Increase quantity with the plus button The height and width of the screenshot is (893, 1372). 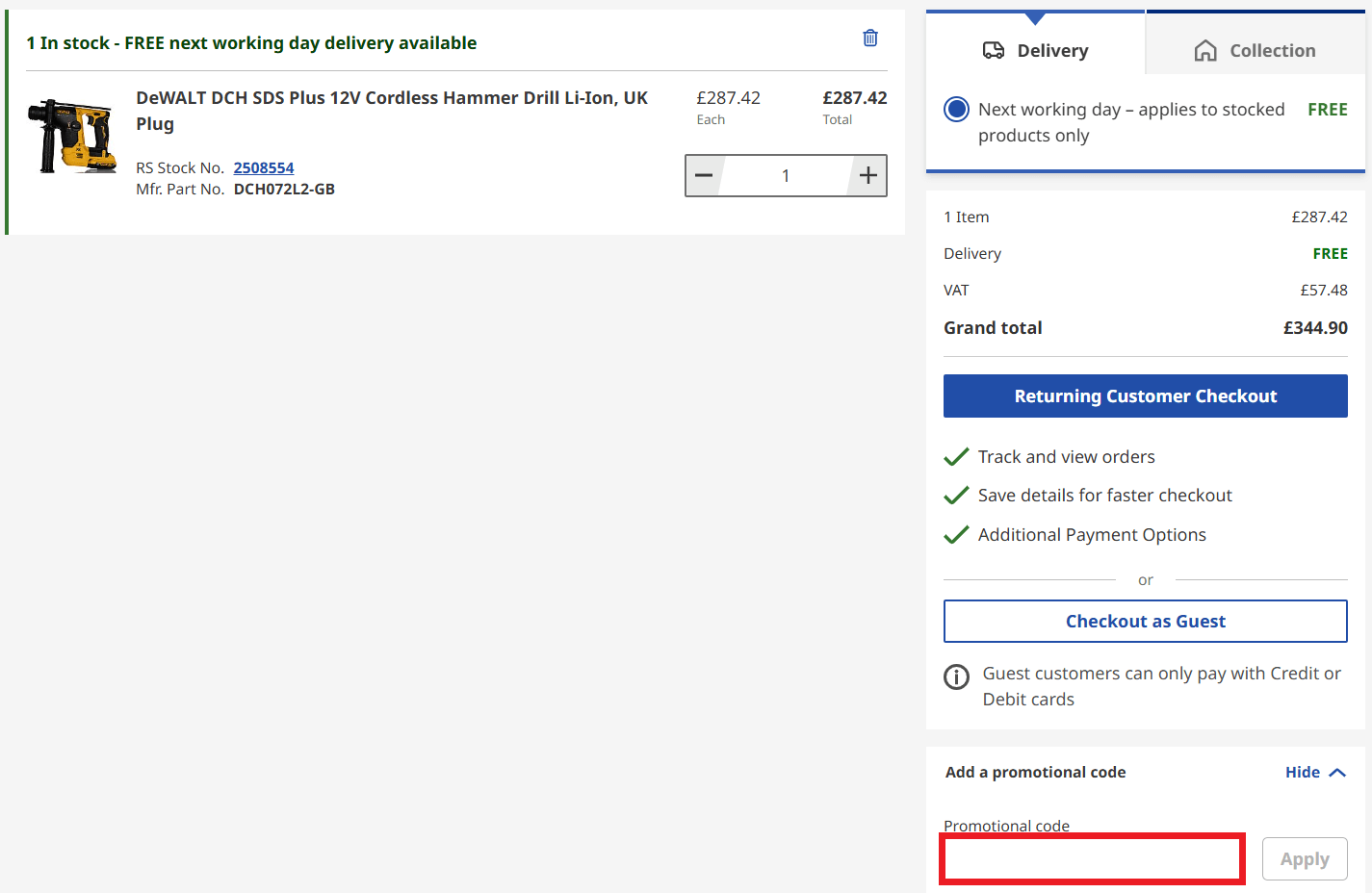coord(867,175)
